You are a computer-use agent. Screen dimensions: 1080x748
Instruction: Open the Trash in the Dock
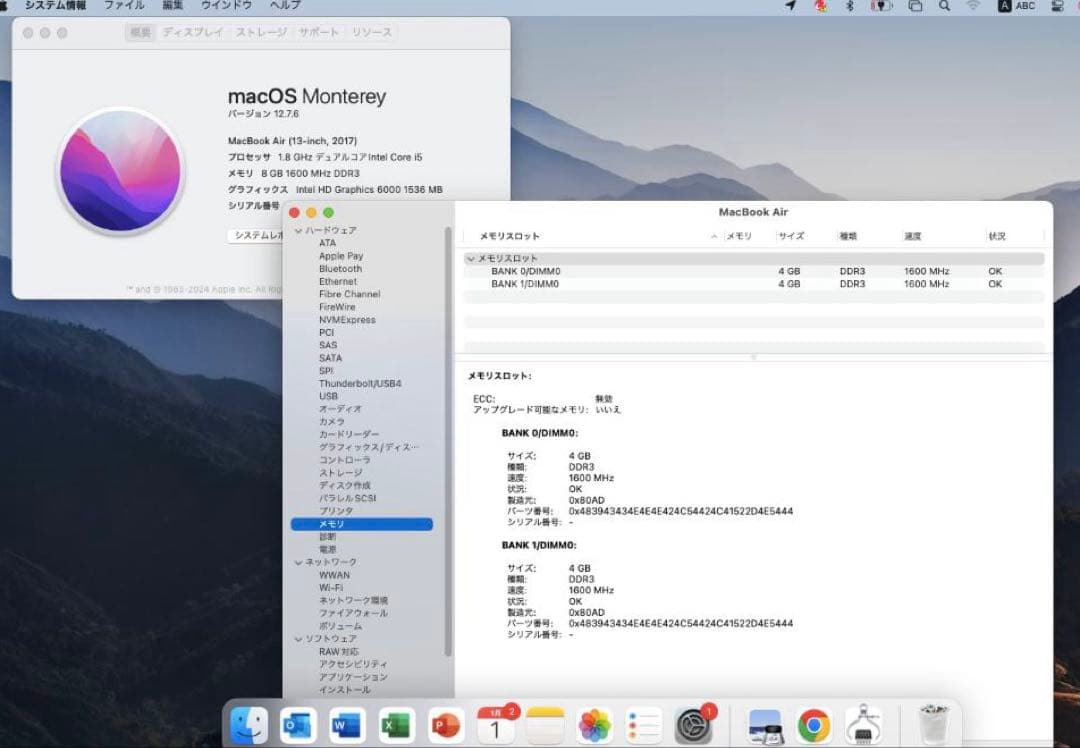tap(934, 725)
